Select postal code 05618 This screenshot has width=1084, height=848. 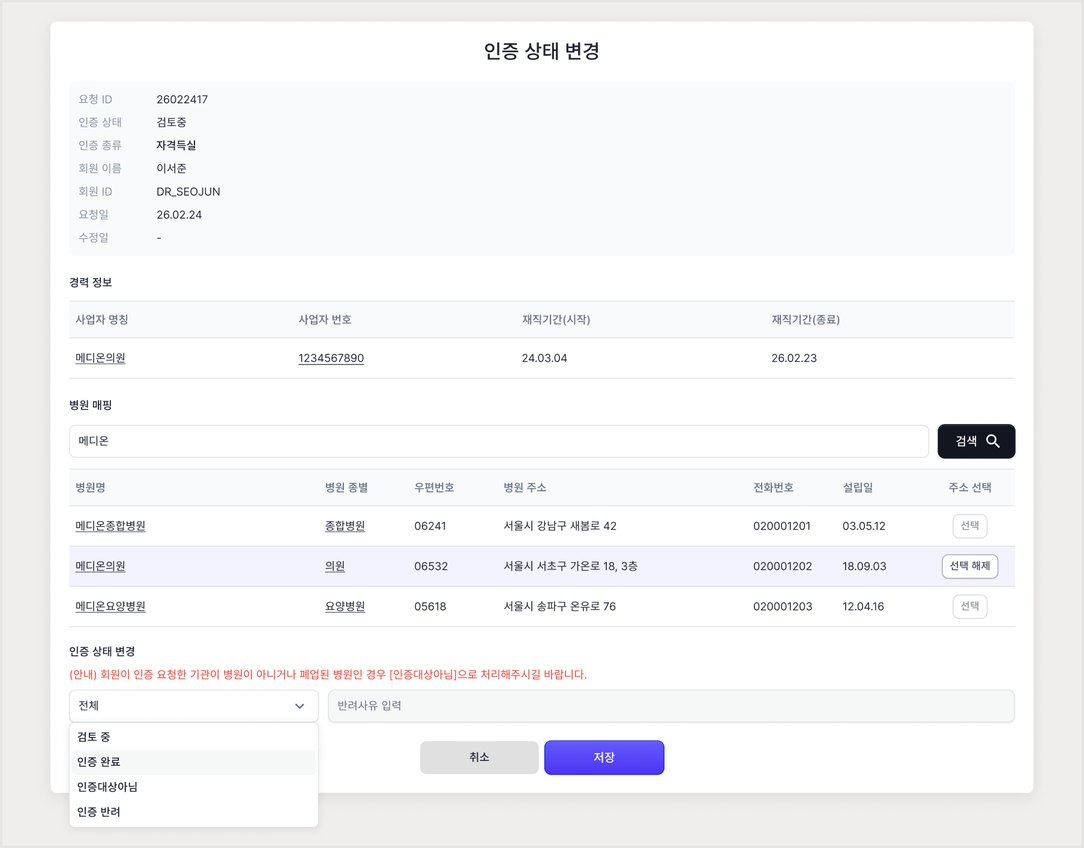[430, 606]
